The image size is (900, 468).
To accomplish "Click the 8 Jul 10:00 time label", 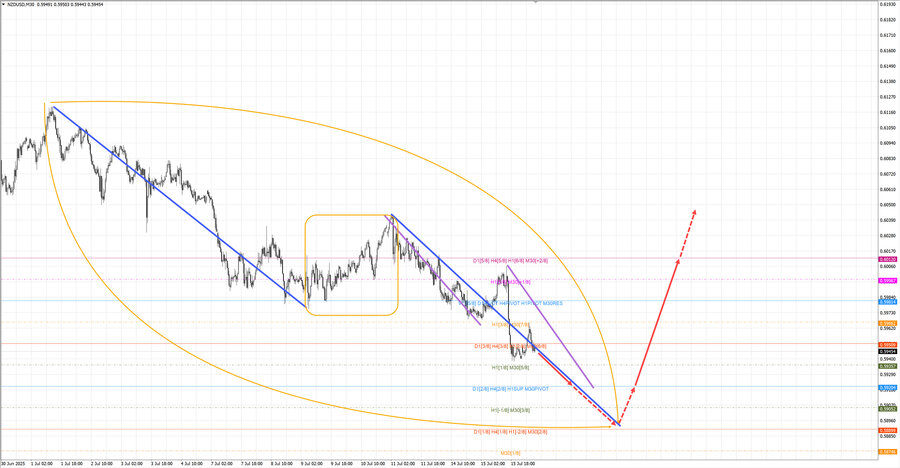I will (281, 463).
